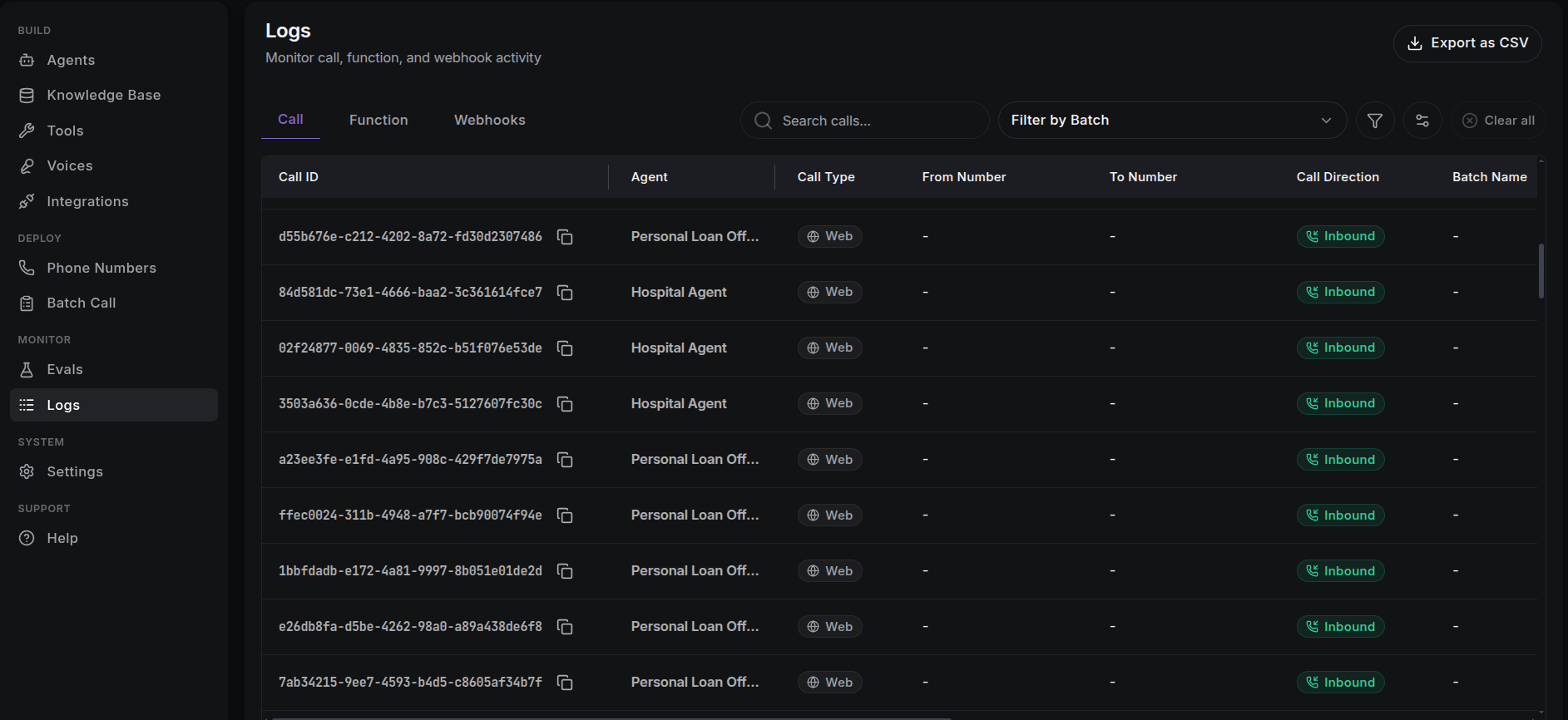Sort by Call ID column header
This screenshot has height=720, width=1568.
[x=299, y=177]
